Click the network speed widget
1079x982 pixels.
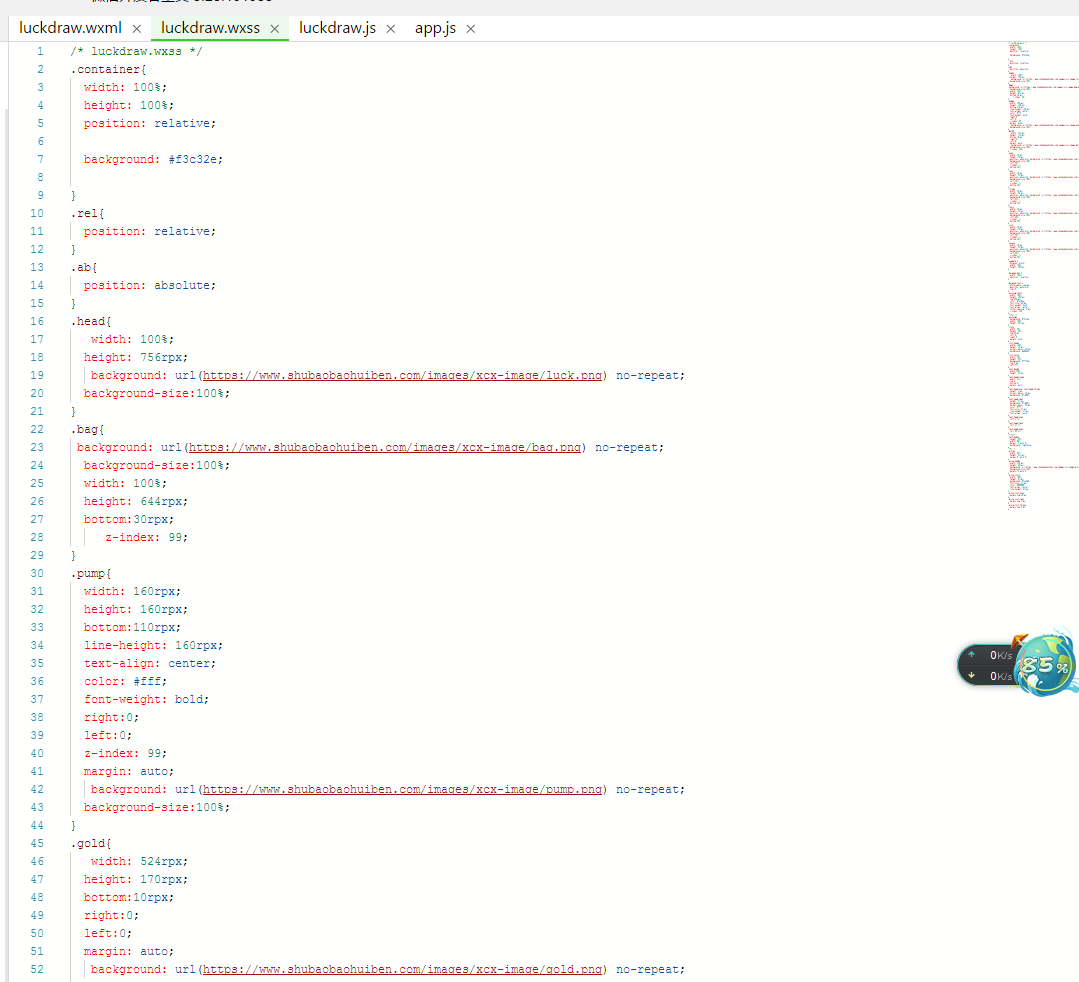click(x=989, y=665)
